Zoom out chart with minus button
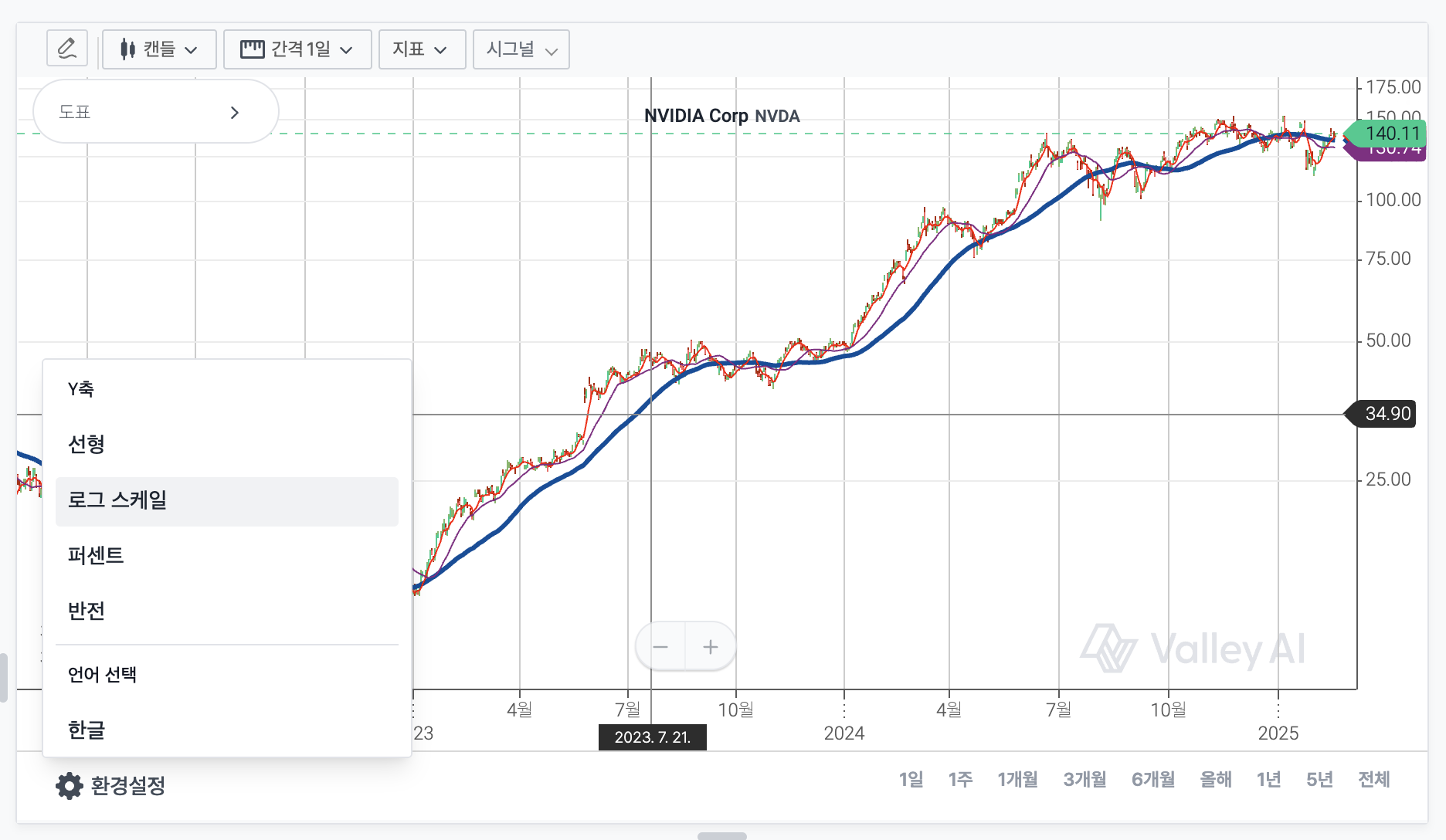This screenshot has width=1446, height=840. tap(660, 647)
